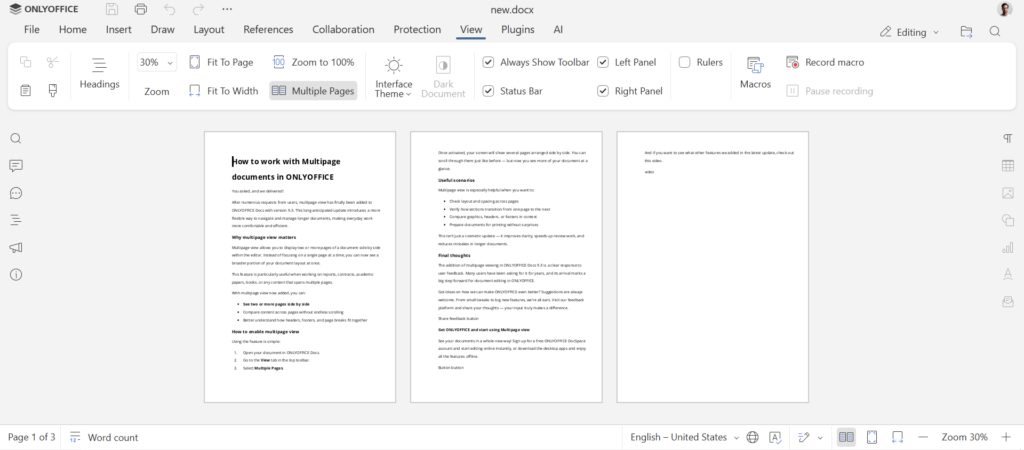Open Text Art settings in right sidebar
This screenshot has width=1024, height=450.
pos(1008,274)
